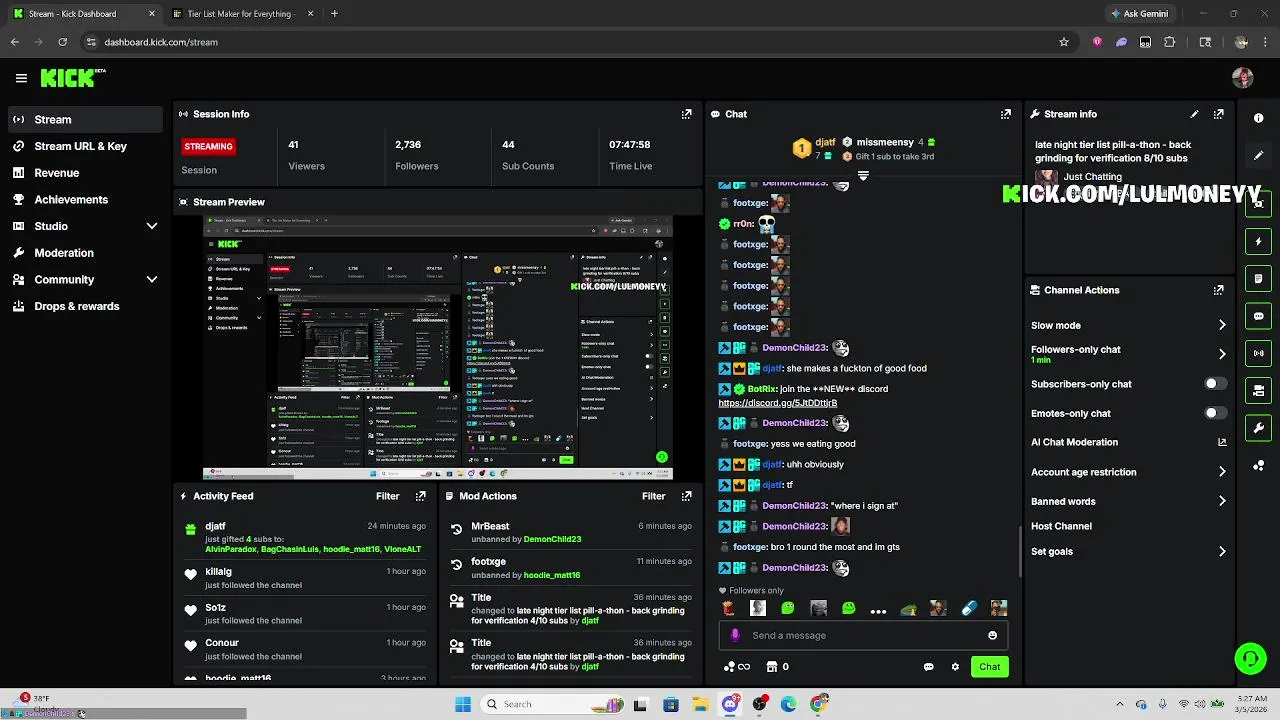Edit stream info with the pencil icon

click(x=1194, y=114)
